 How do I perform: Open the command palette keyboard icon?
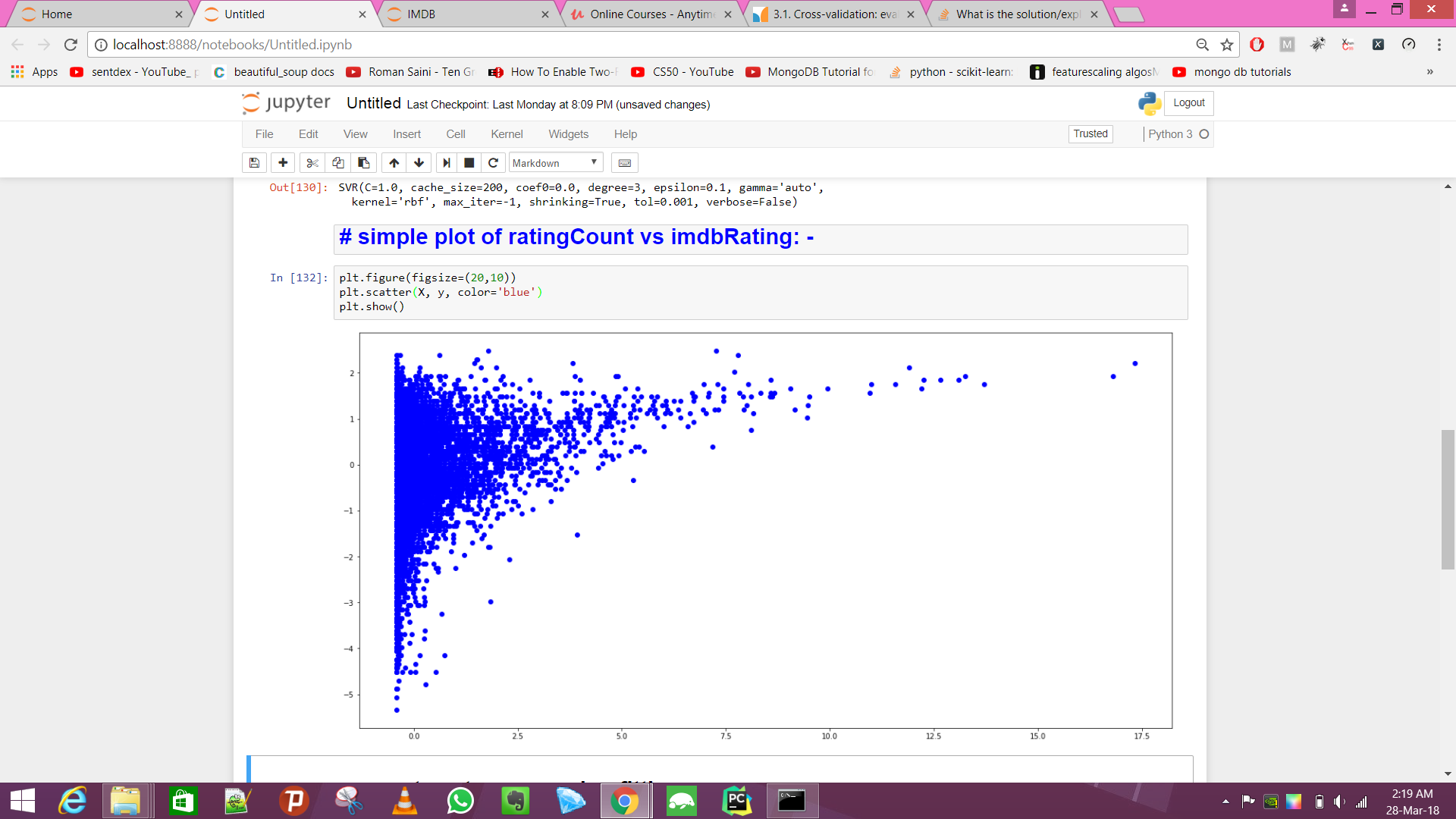625,163
